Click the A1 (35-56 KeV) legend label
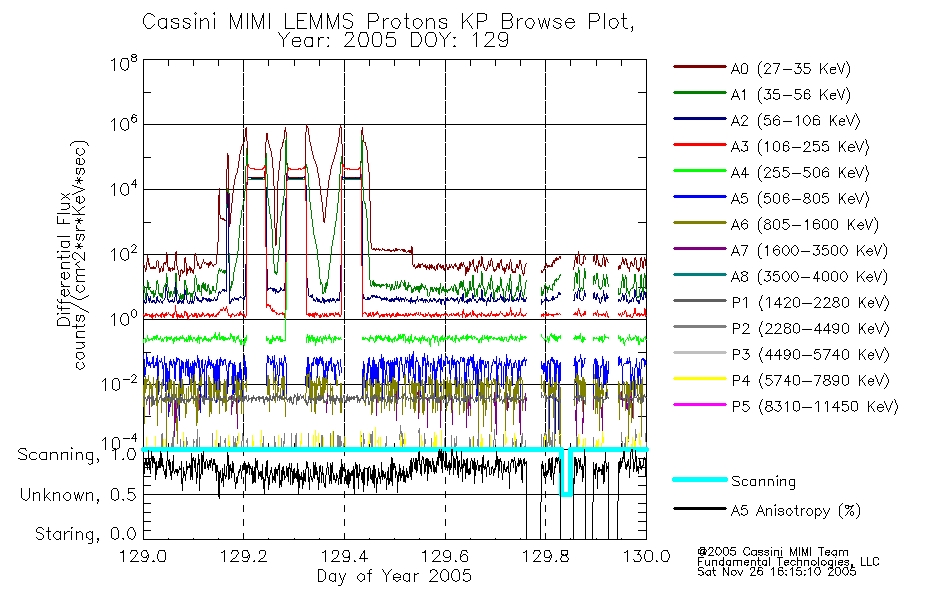The image size is (950, 600). (x=790, y=95)
